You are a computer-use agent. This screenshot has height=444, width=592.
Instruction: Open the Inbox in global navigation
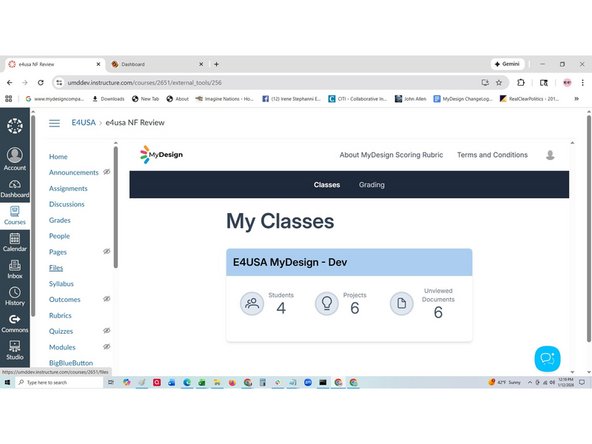click(15, 270)
